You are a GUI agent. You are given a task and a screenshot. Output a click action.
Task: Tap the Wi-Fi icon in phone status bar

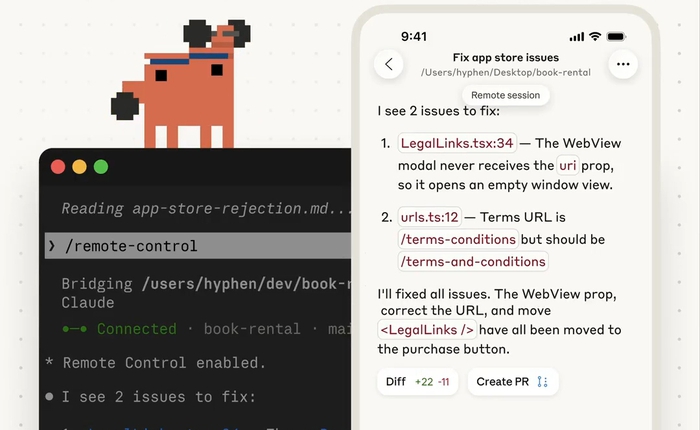595,36
